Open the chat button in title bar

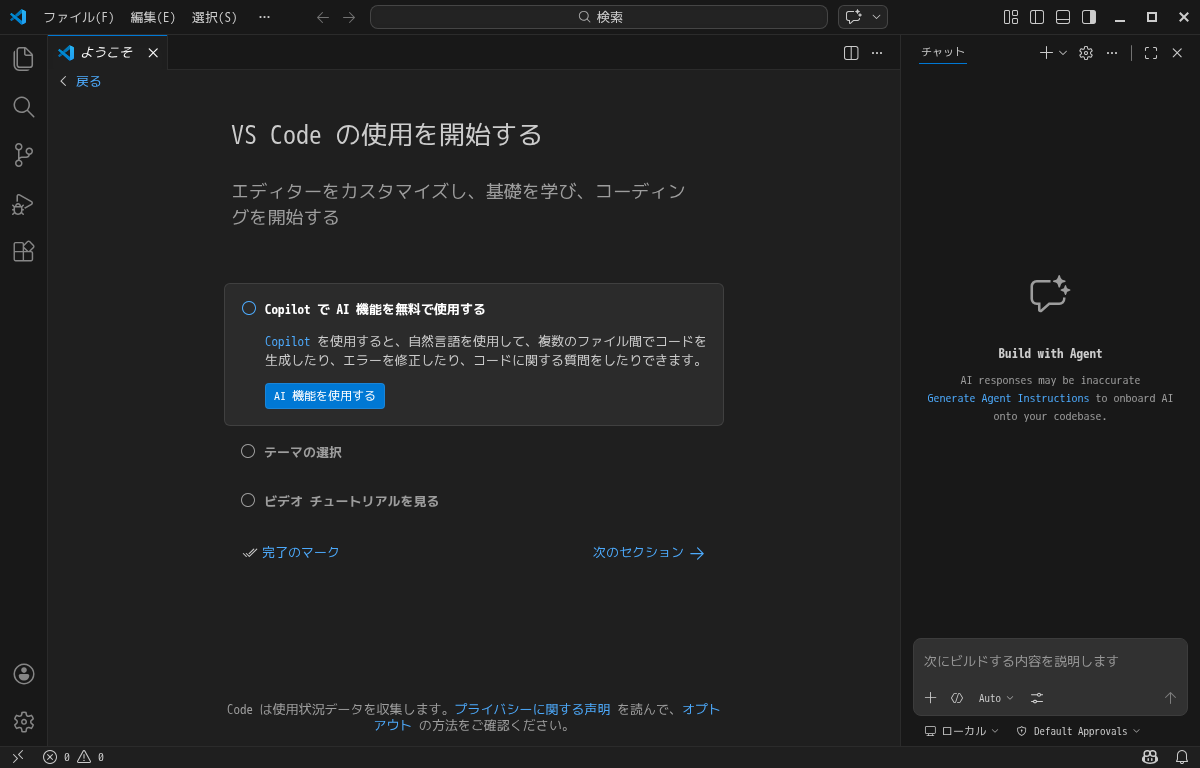853,17
